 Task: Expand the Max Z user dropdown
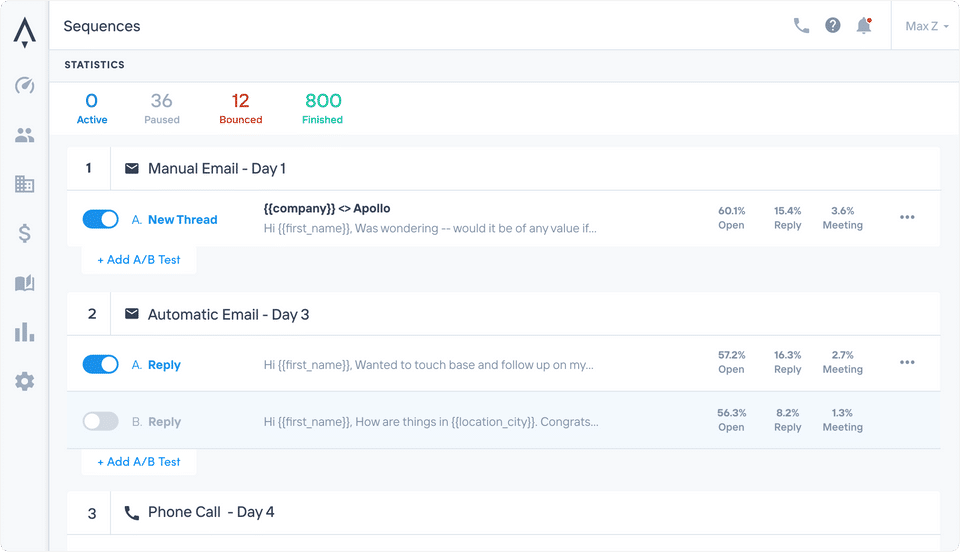coord(926,26)
